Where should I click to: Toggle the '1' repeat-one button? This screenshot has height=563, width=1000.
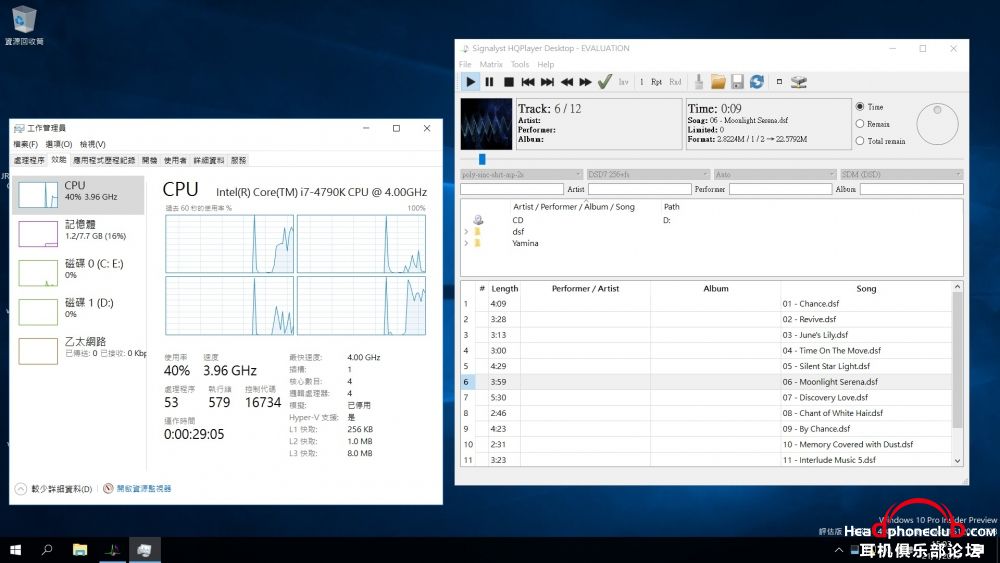point(642,82)
